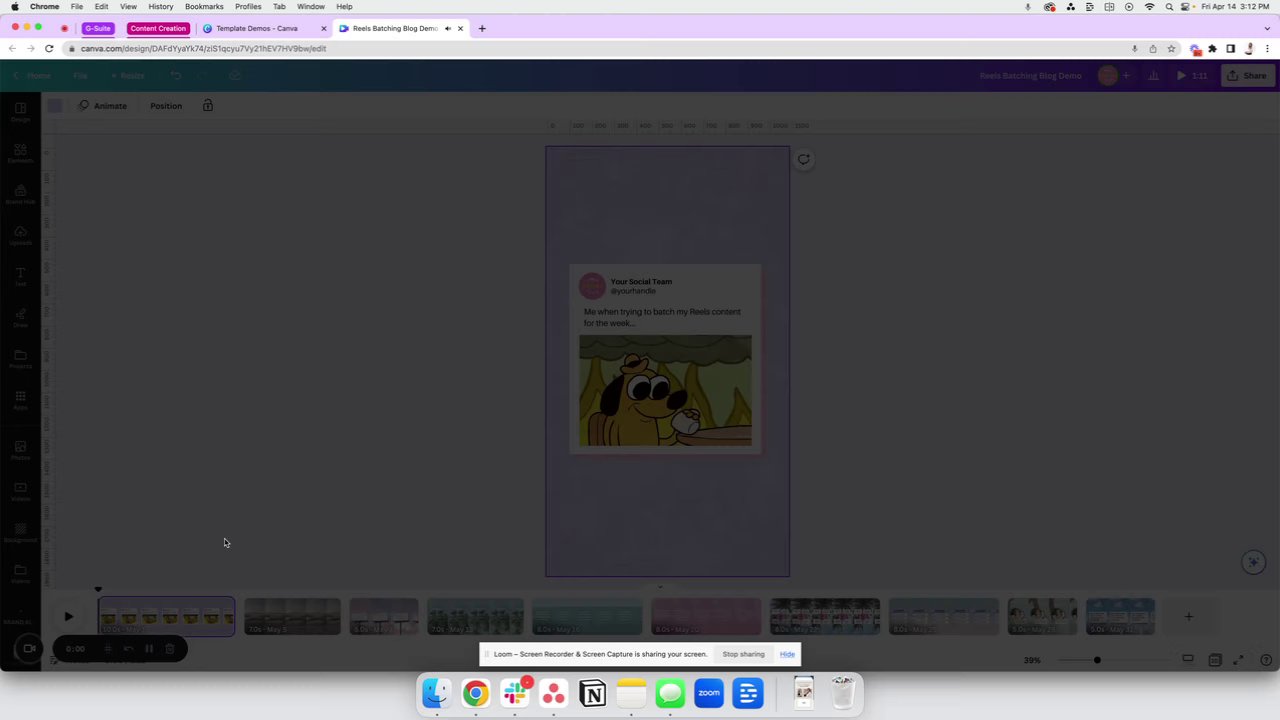Click the Loom camera icon in recorder
Viewport: 1280px width, 720px height.
pyautogui.click(x=29, y=649)
